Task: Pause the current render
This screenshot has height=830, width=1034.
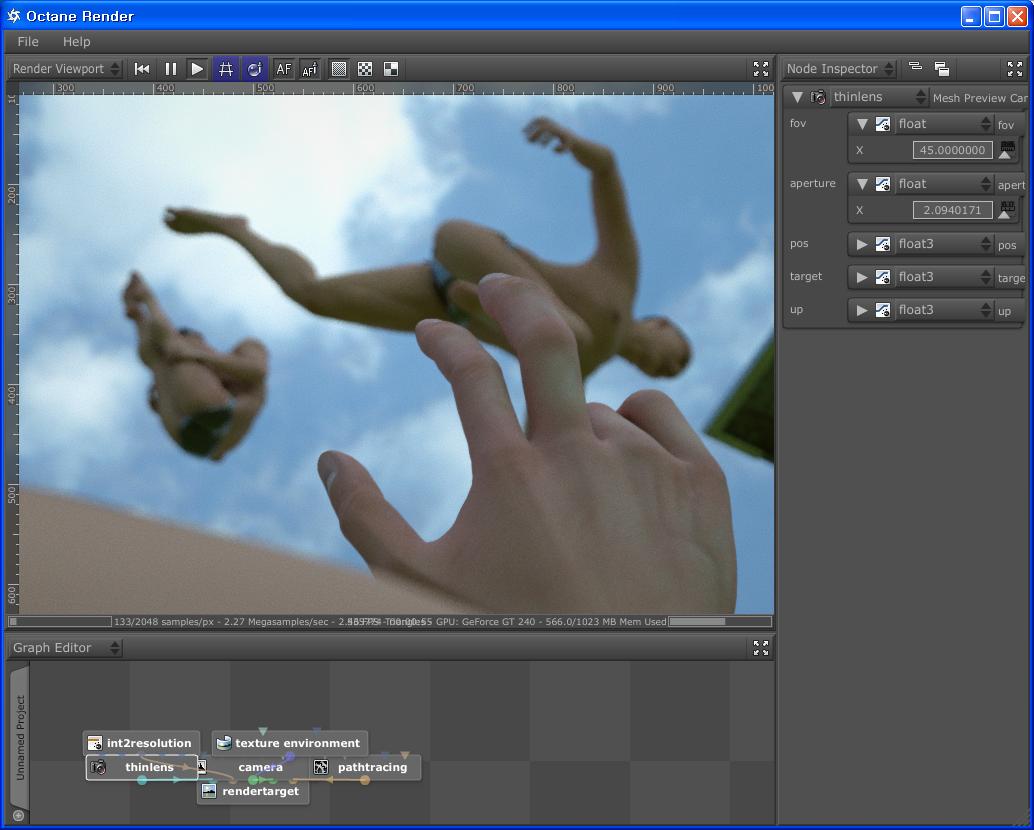Action: click(x=171, y=69)
